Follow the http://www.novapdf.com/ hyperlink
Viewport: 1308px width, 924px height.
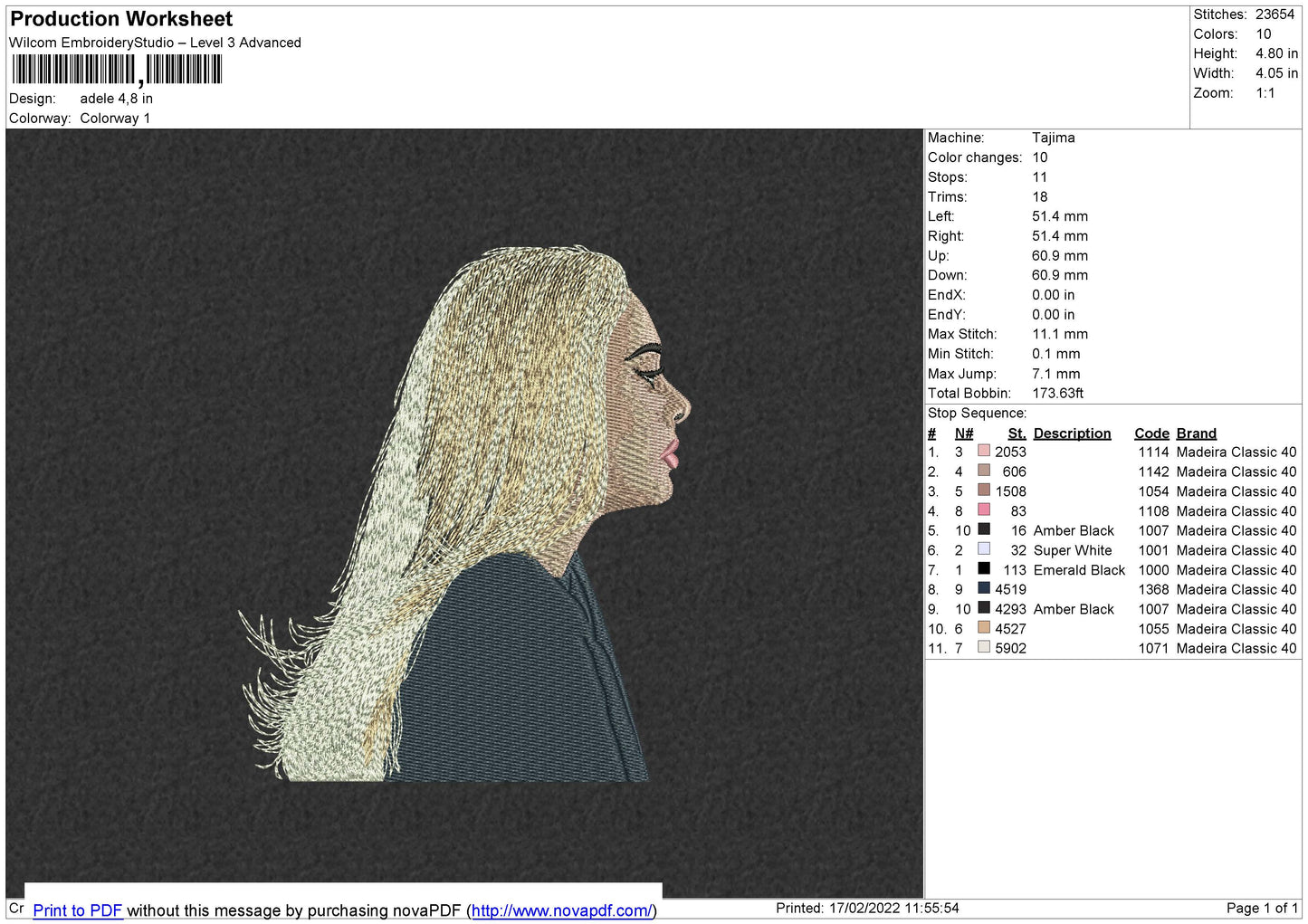tap(561, 910)
